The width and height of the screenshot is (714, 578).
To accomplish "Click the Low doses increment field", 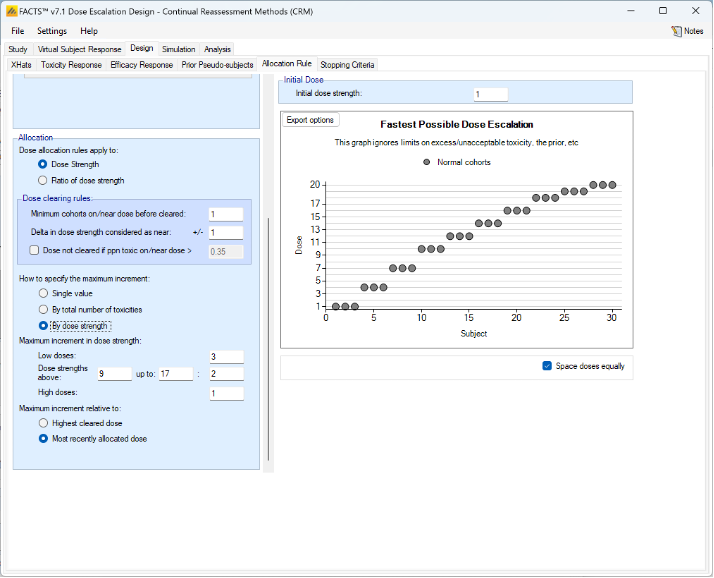I will pyautogui.click(x=226, y=357).
